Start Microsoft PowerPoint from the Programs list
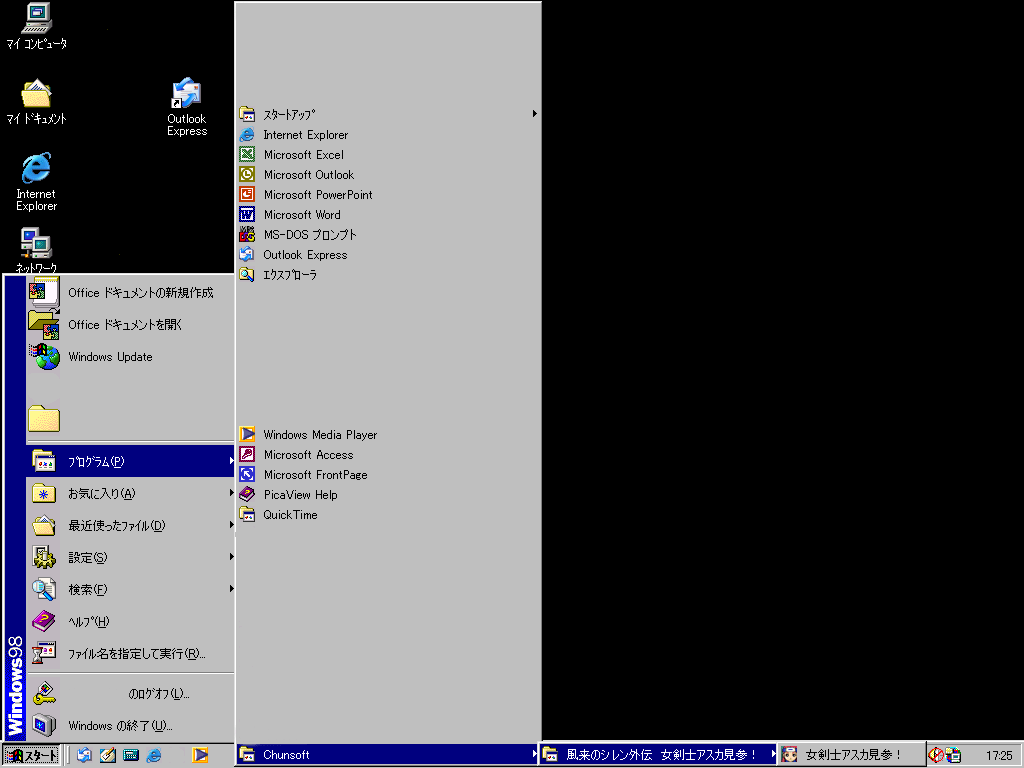This screenshot has width=1024, height=768. (x=388, y=195)
